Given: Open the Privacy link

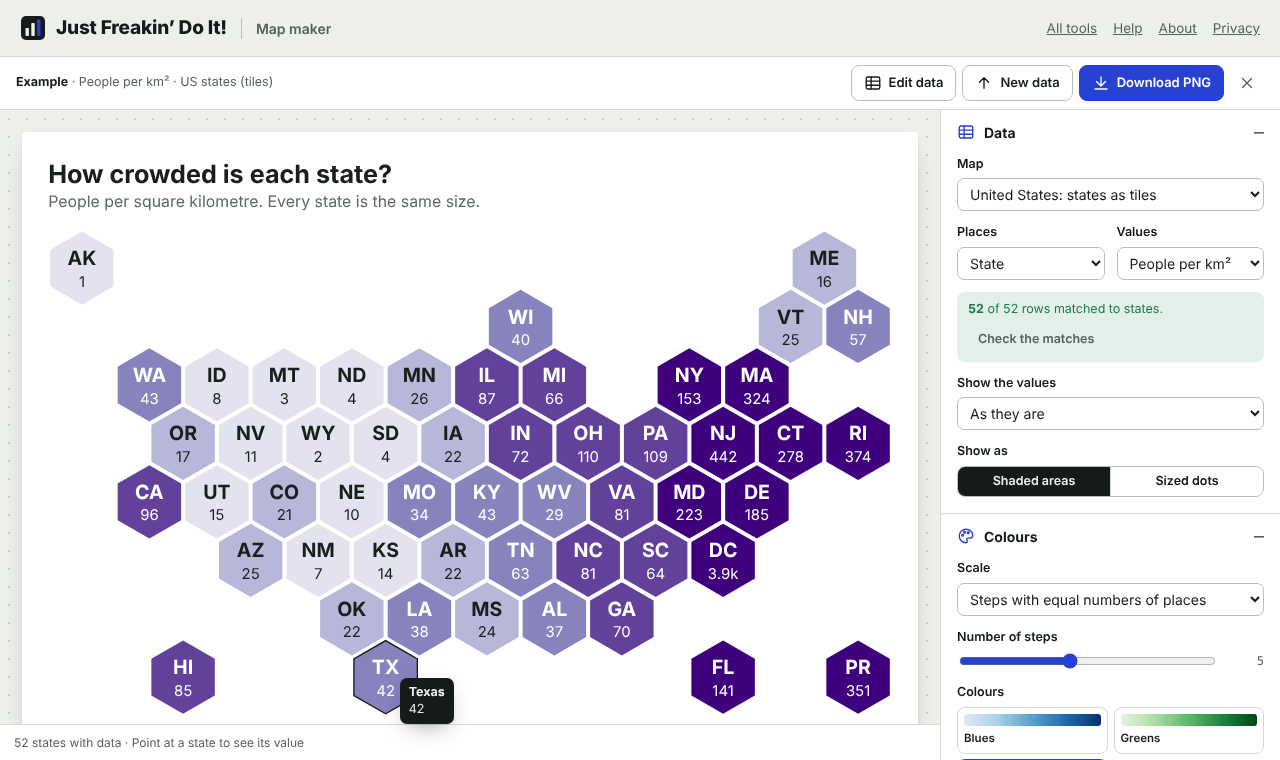Looking at the screenshot, I should 1236,28.
